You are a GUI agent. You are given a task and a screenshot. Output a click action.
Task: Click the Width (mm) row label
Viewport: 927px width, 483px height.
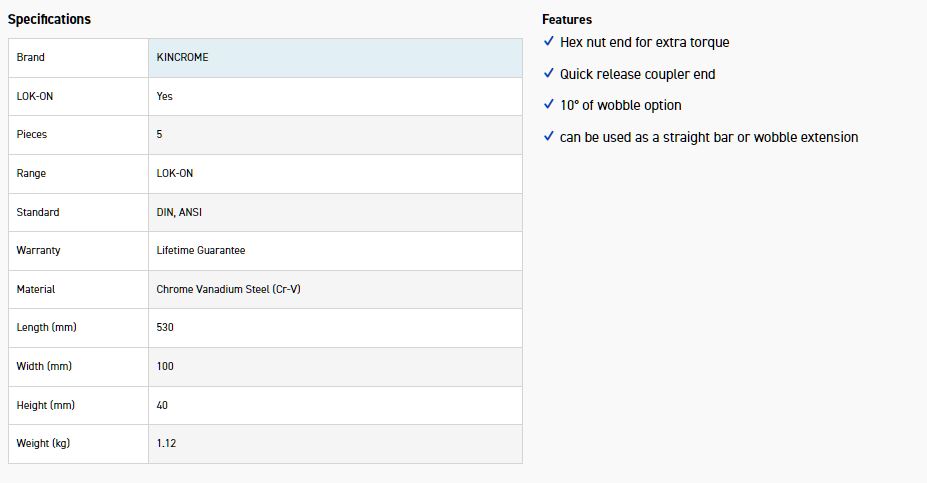click(x=44, y=367)
